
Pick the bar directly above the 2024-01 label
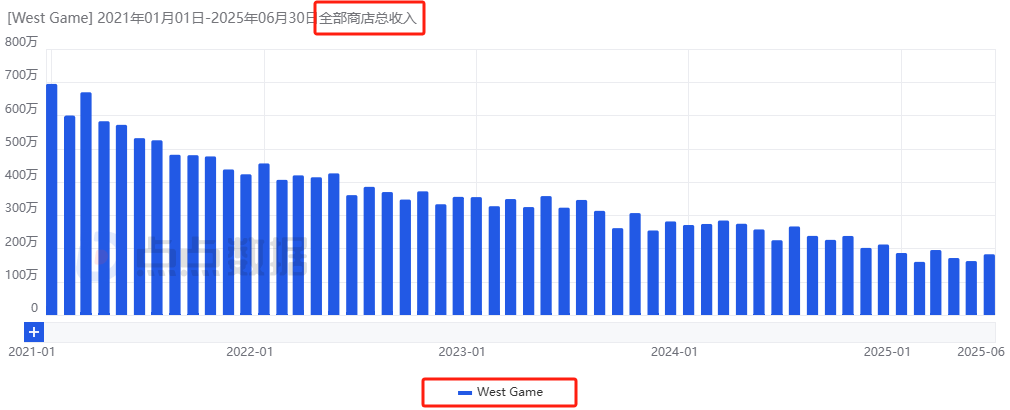coord(688,270)
